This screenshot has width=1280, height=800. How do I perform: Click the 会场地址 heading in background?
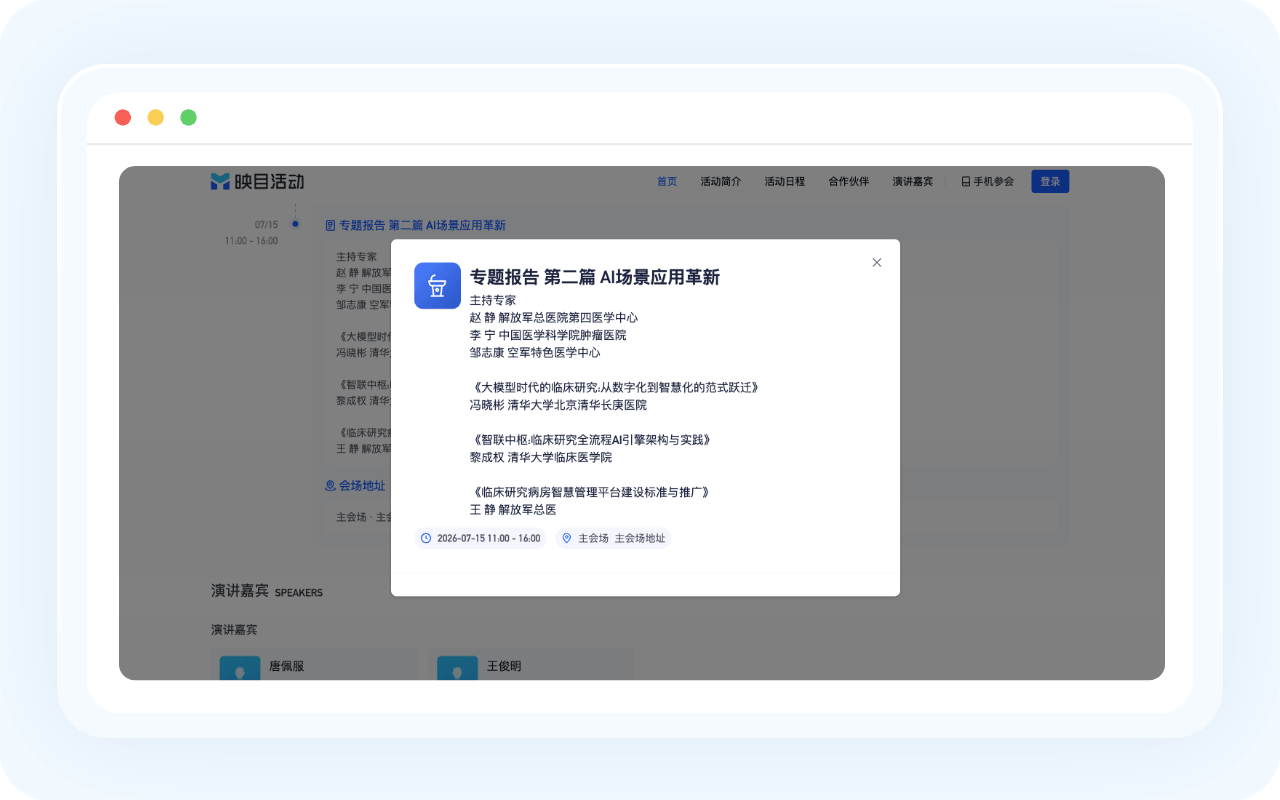click(355, 486)
